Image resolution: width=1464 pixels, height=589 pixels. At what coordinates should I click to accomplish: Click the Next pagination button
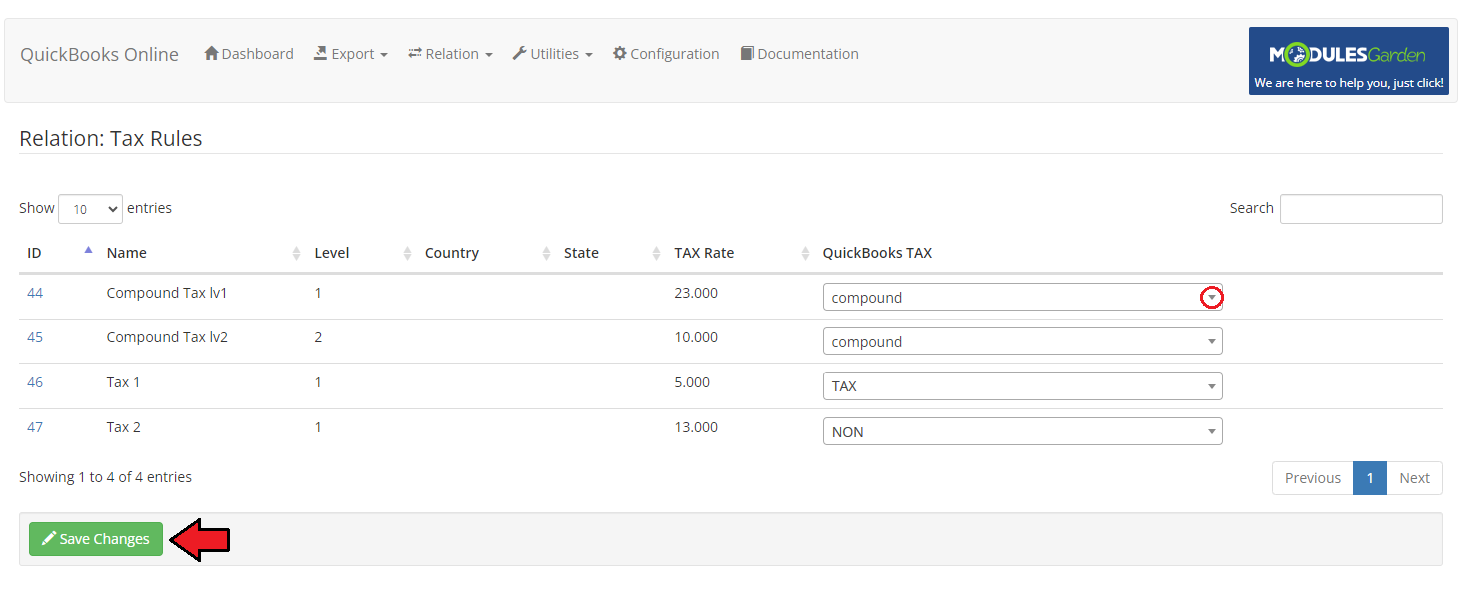click(x=1414, y=478)
